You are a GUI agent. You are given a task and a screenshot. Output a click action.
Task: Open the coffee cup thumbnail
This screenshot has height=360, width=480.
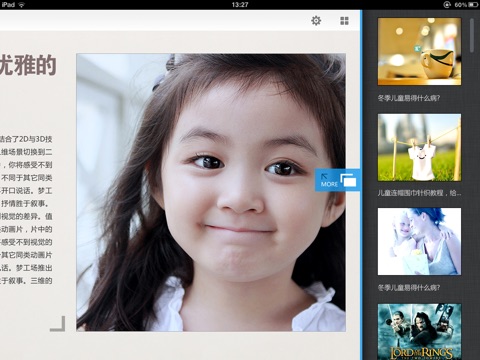coord(419,51)
